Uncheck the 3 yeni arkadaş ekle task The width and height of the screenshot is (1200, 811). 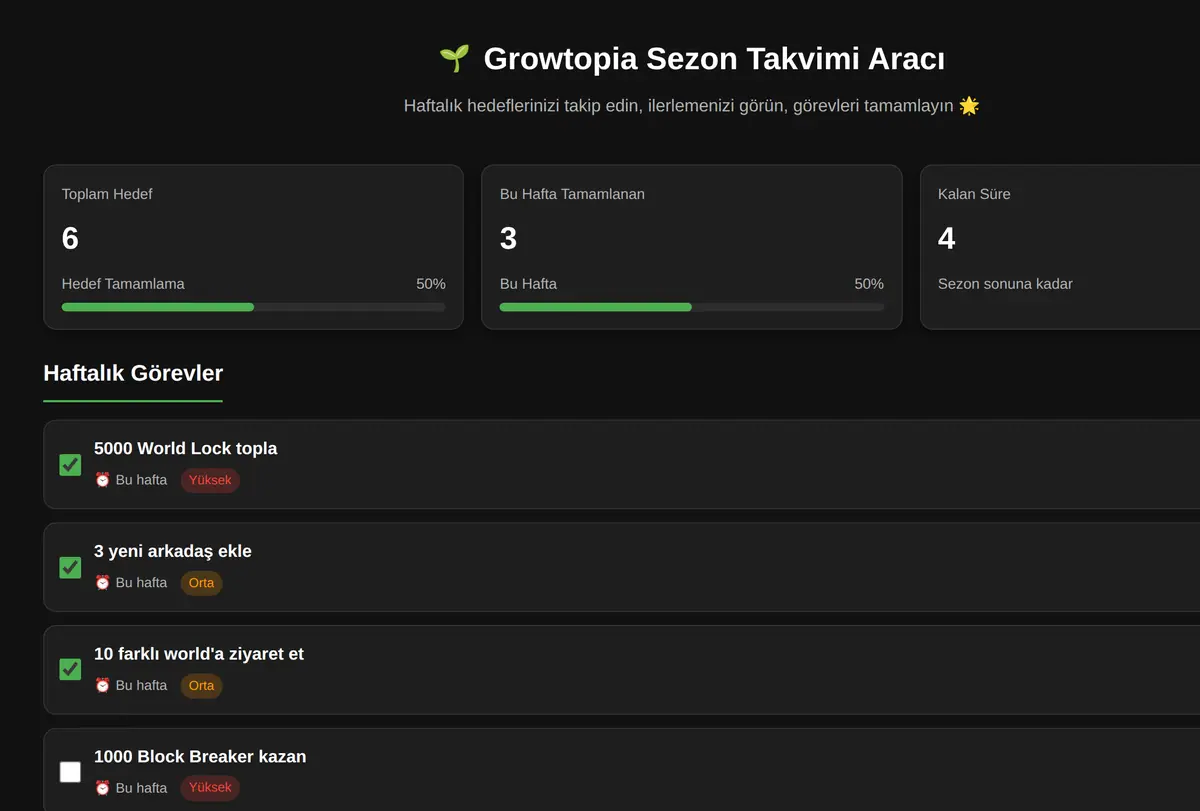(70, 568)
